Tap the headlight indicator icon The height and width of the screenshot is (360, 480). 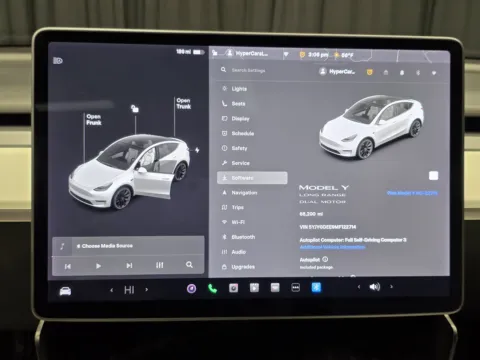pos(58,61)
